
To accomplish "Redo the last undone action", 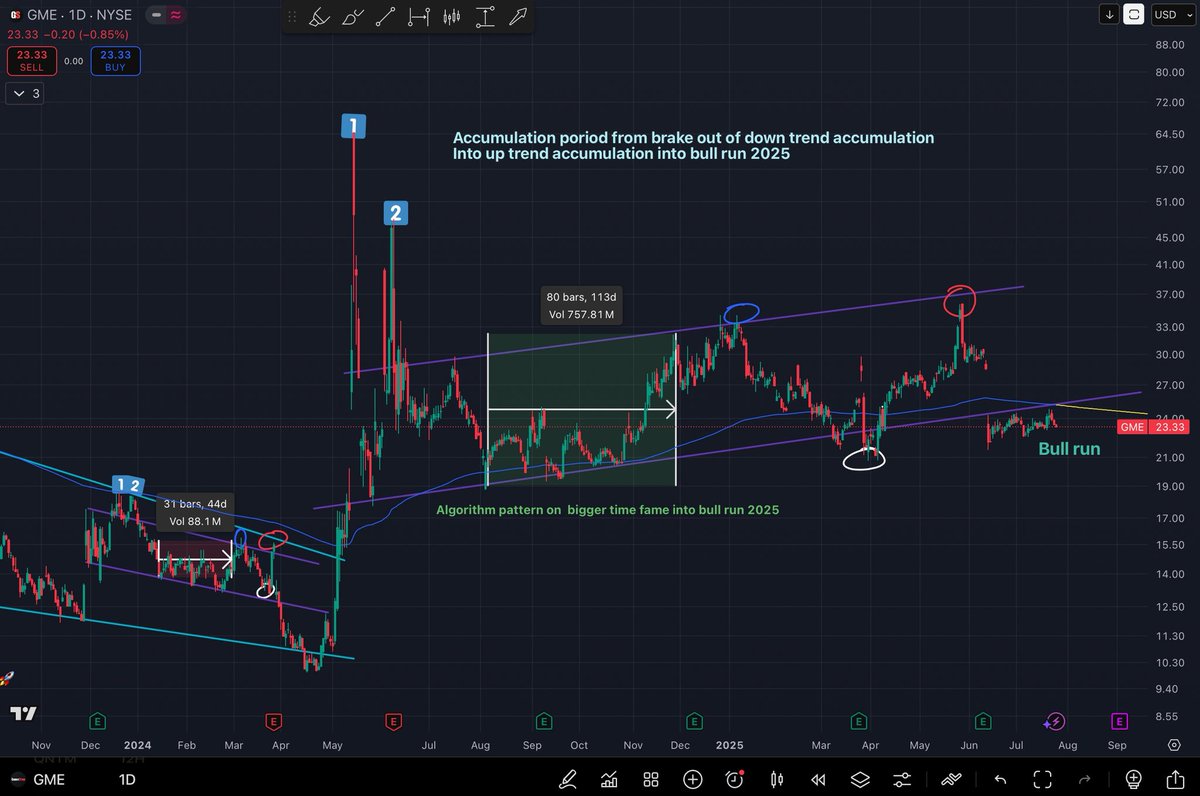I will [1084, 779].
